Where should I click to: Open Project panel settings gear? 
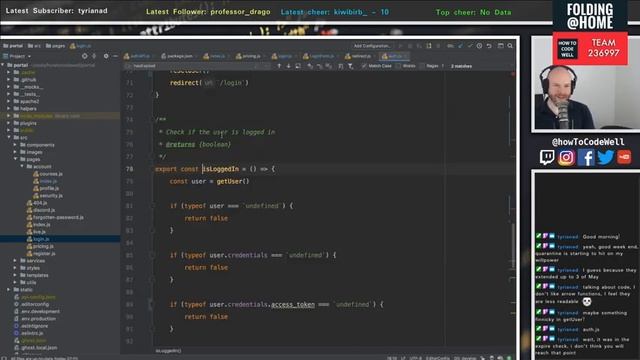tap(106, 56)
